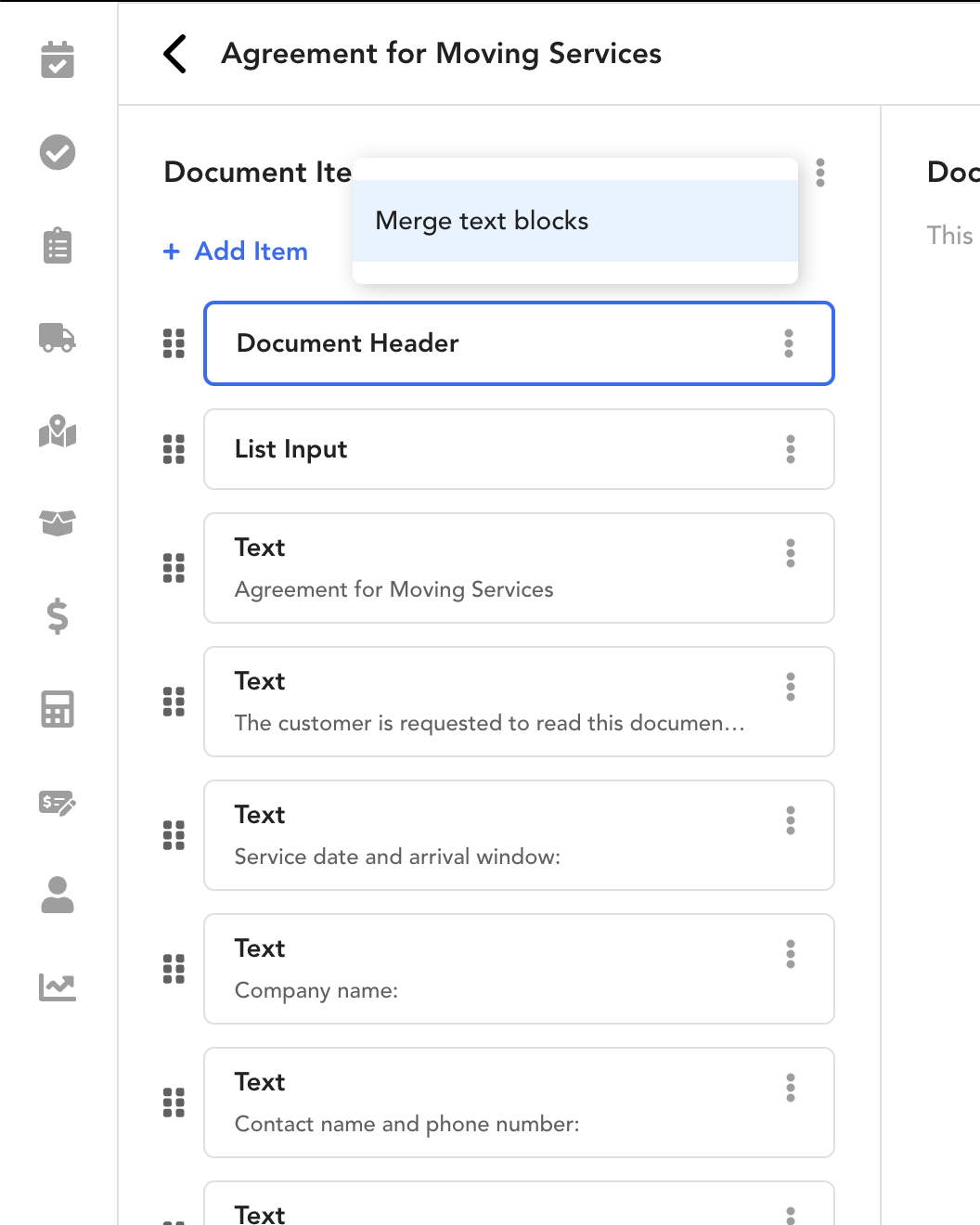980x1225 pixels.
Task: Open the dollar sign icon in sidebar
Action: (x=58, y=616)
